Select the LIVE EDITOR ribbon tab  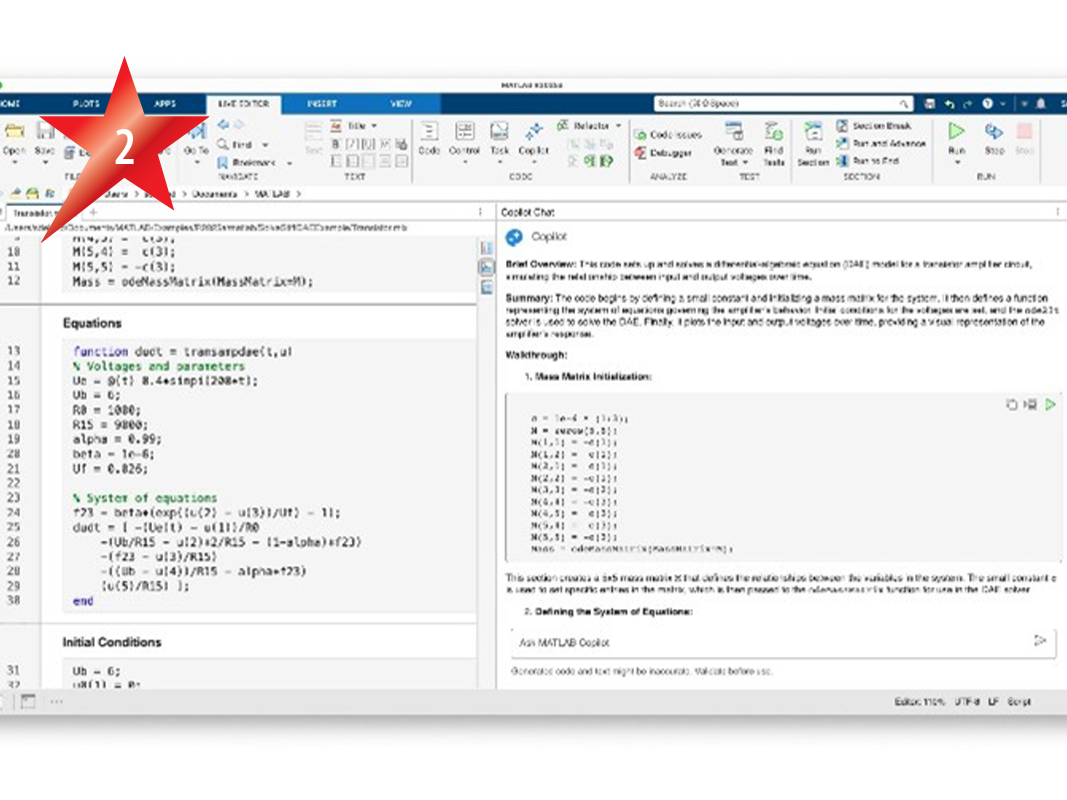pyautogui.click(x=244, y=103)
